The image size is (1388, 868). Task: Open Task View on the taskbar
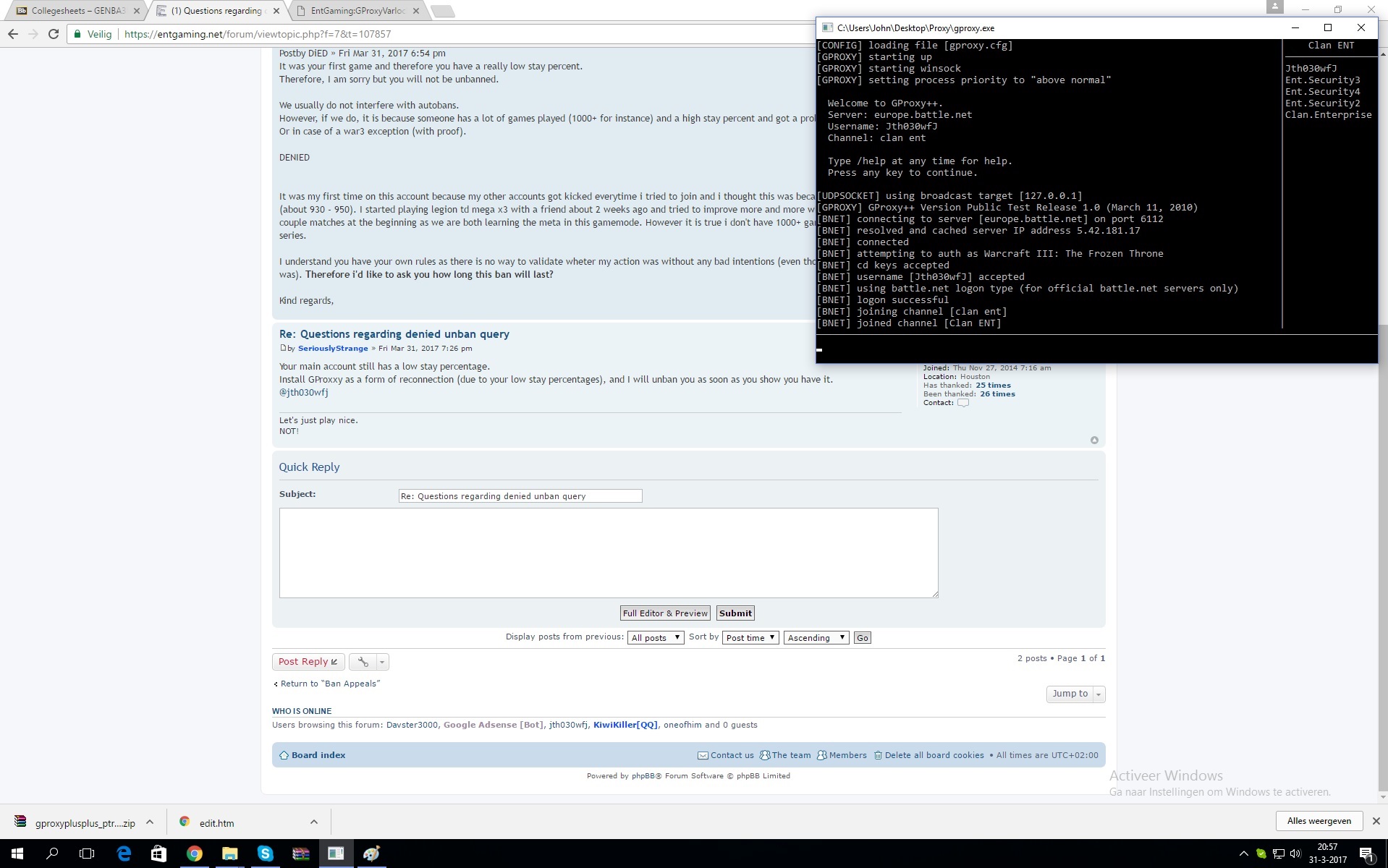[87, 854]
